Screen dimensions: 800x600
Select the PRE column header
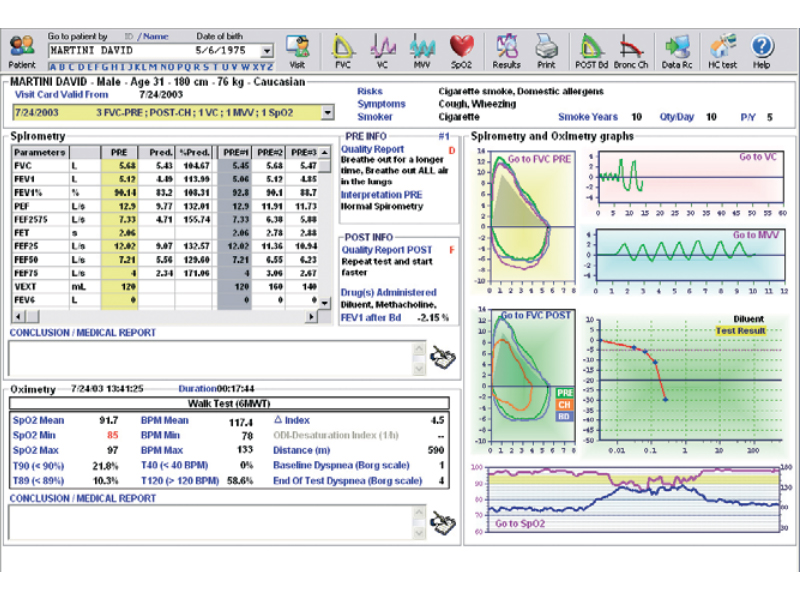(119, 152)
